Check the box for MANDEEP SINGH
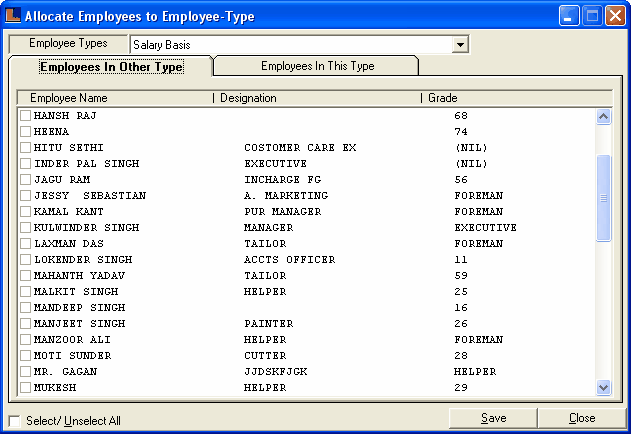 [25, 307]
